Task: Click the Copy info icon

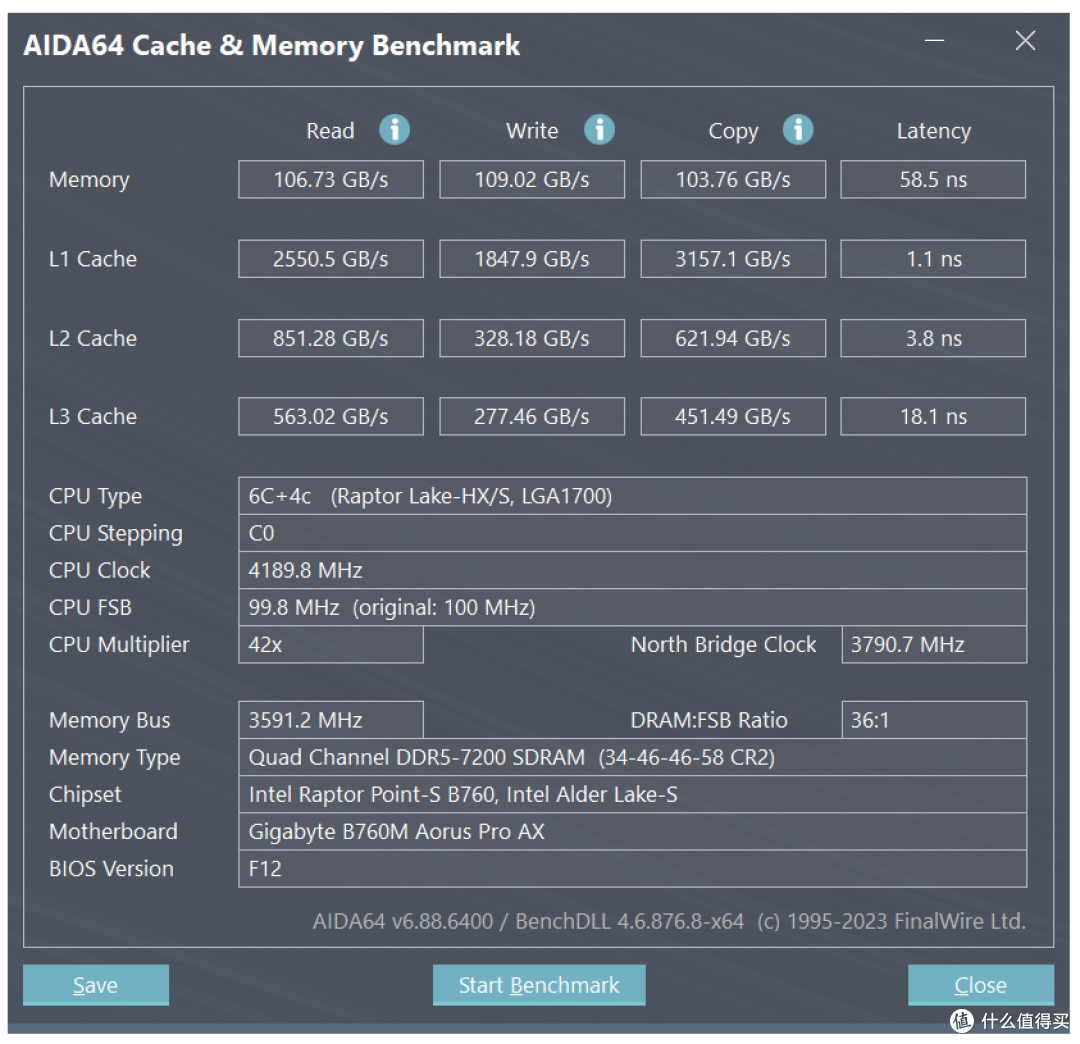Action: point(798,129)
